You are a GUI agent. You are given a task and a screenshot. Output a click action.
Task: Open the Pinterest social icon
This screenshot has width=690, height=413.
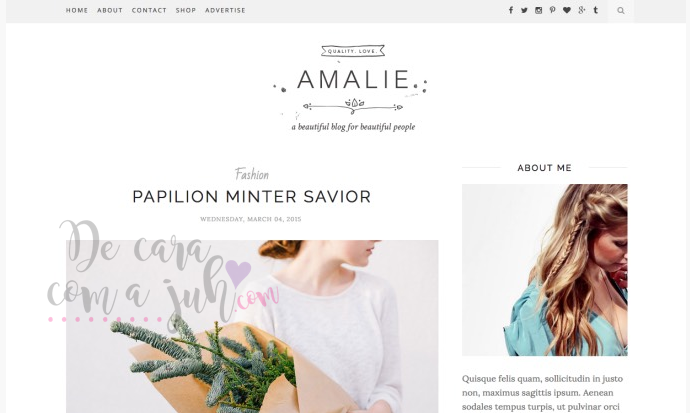[x=552, y=10]
